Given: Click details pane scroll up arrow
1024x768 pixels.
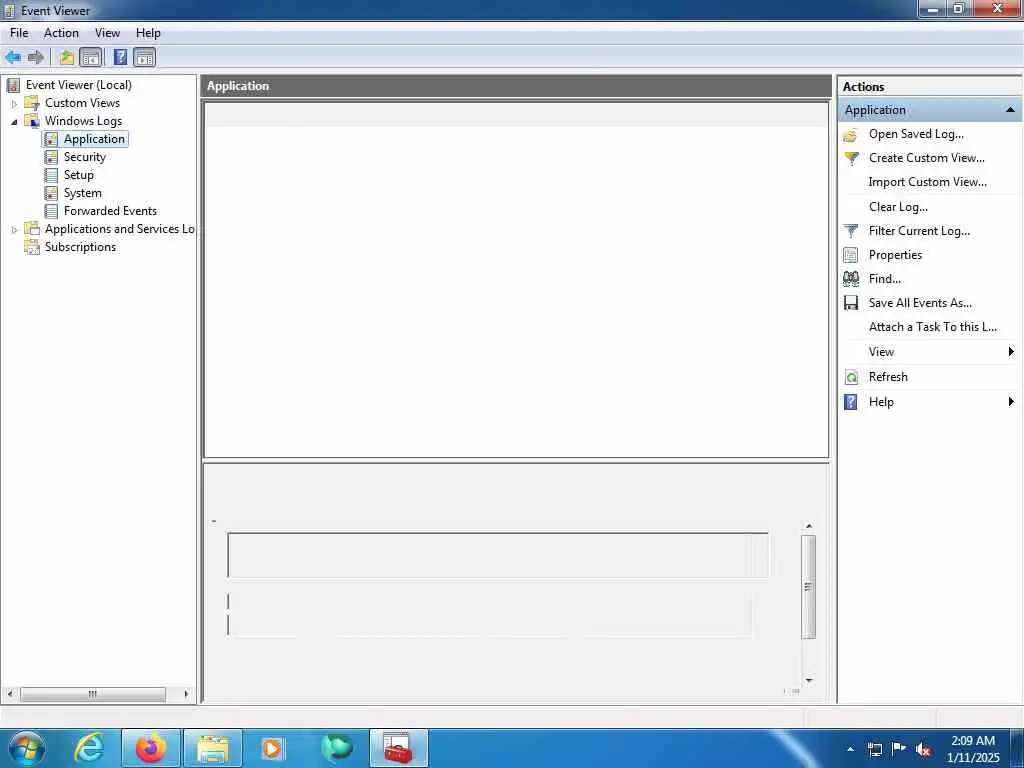Looking at the screenshot, I should [808, 526].
